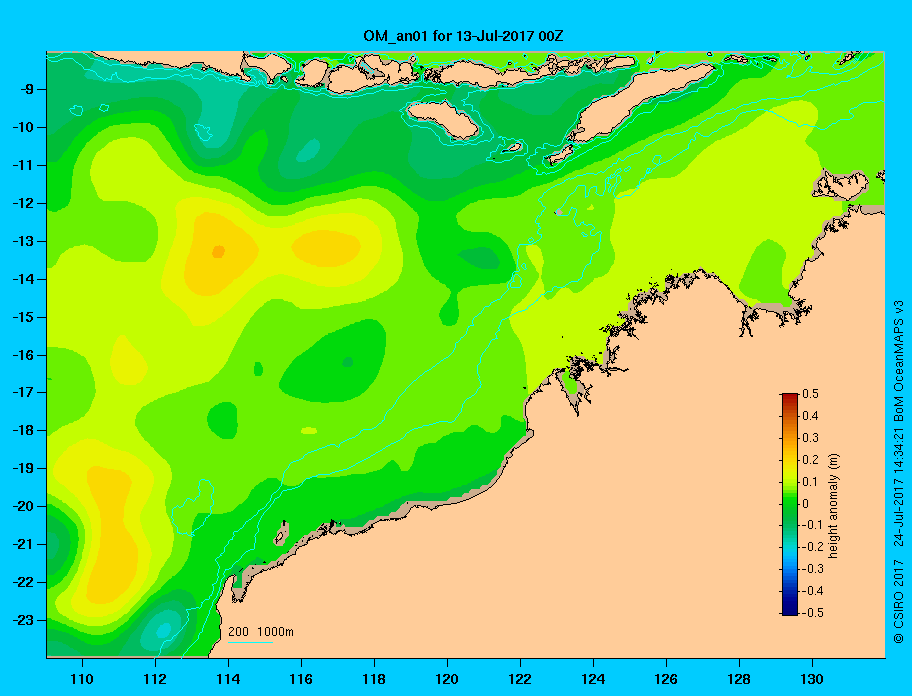Click longitude axis label 120
This screenshot has width=912, height=696.
click(447, 679)
